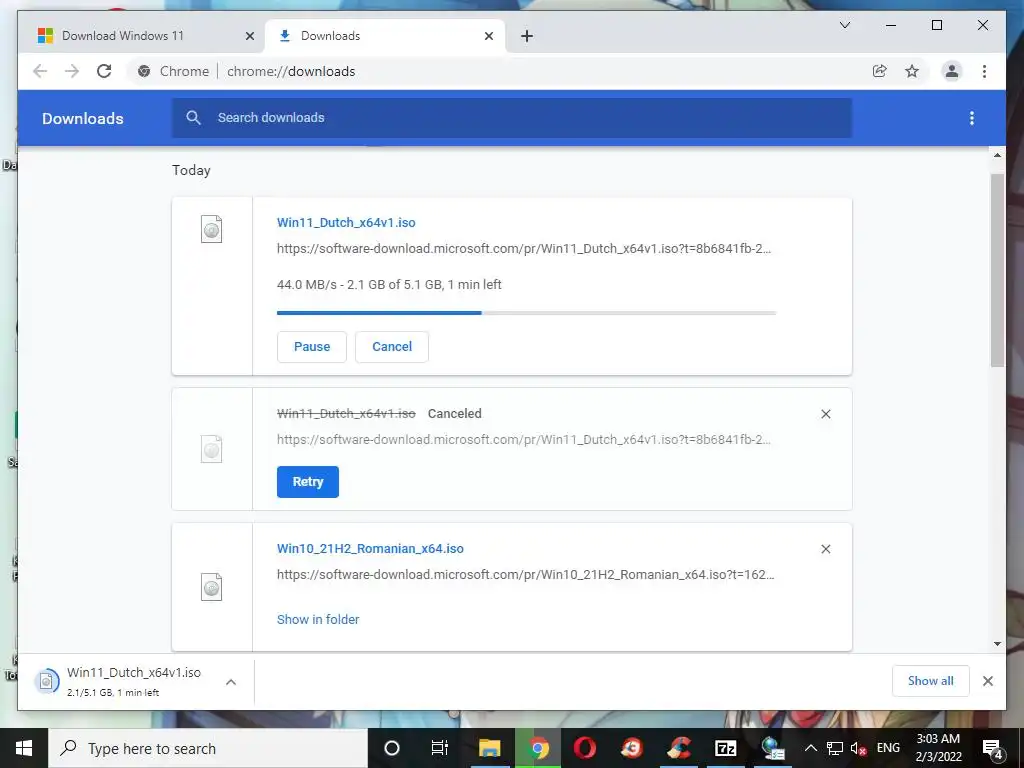The image size is (1024, 768).
Task: Reload the downloads page
Action: [x=104, y=71]
